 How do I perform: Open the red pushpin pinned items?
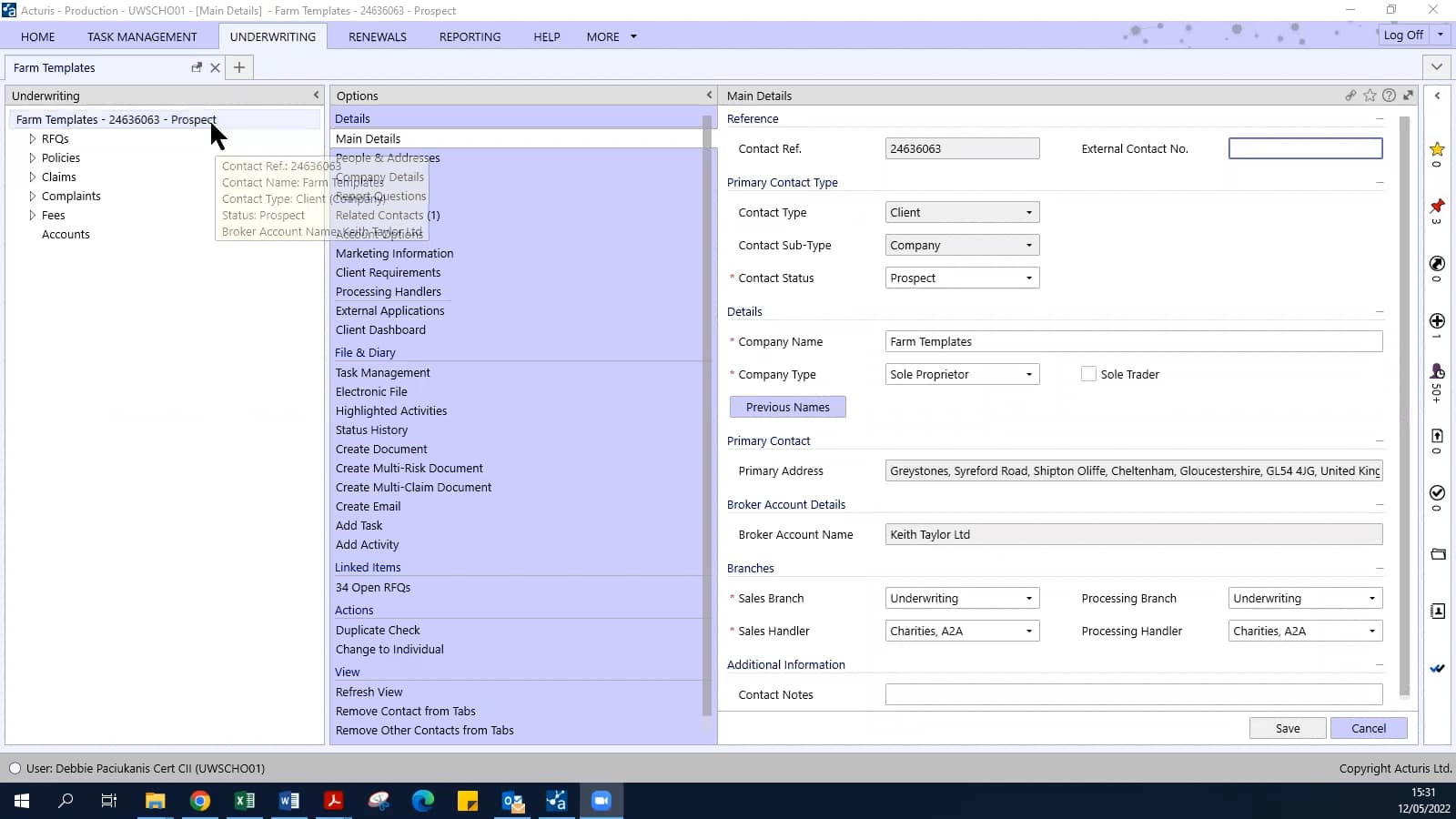(x=1437, y=207)
